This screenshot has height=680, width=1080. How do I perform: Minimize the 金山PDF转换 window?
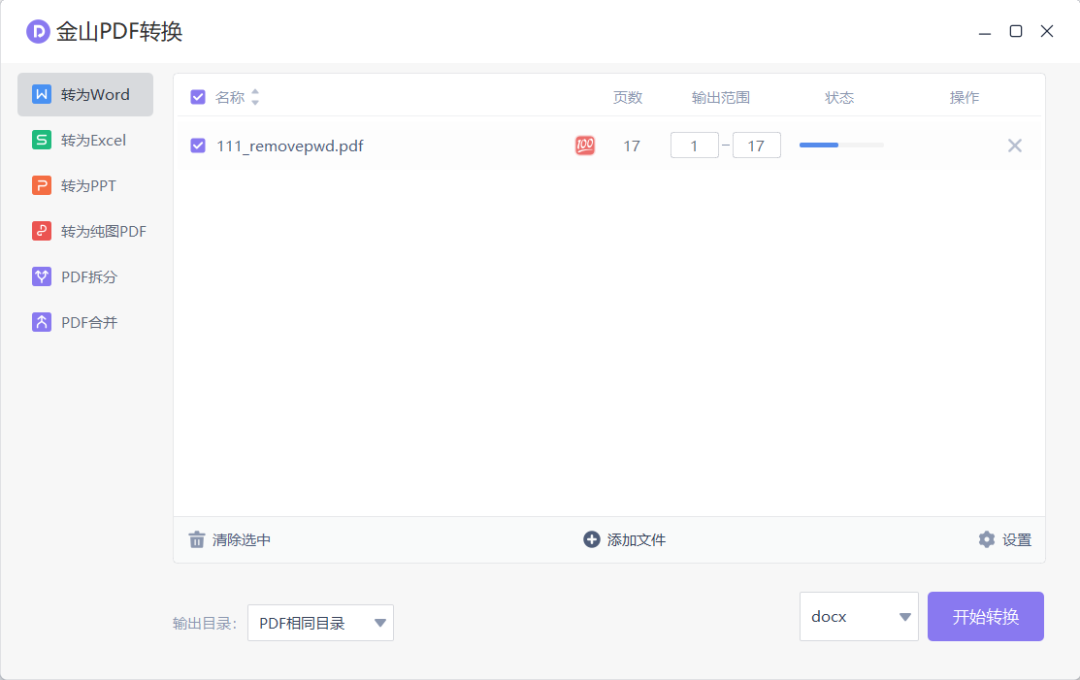[985, 32]
